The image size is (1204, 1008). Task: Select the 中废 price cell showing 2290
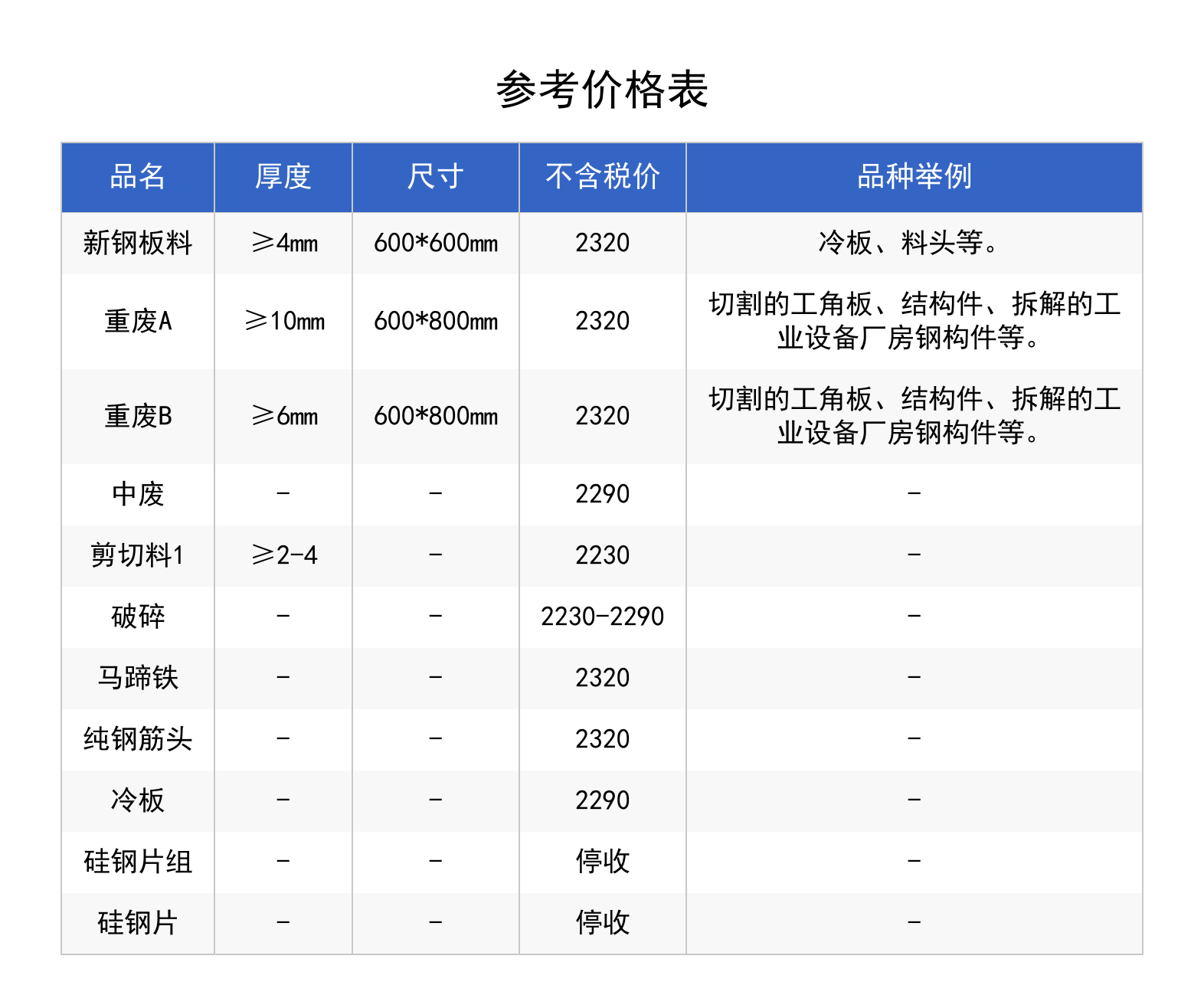(602, 494)
